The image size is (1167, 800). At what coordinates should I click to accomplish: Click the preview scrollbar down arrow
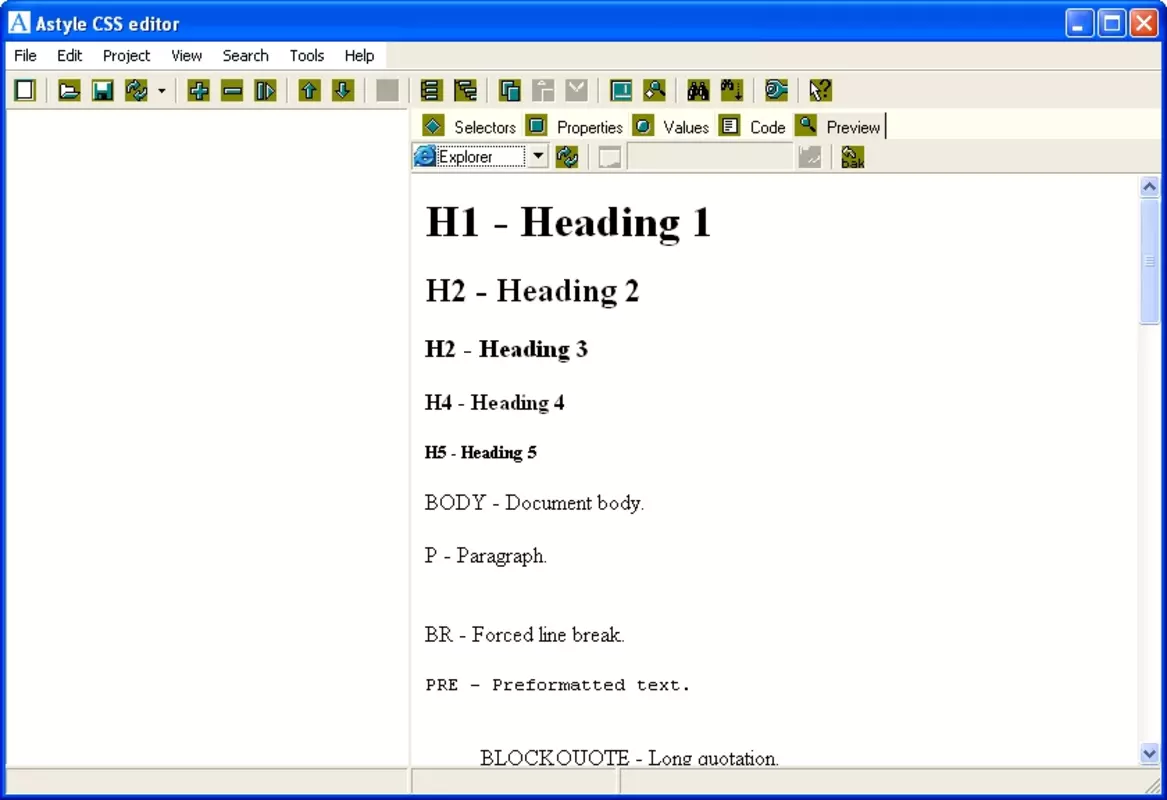(x=1149, y=754)
